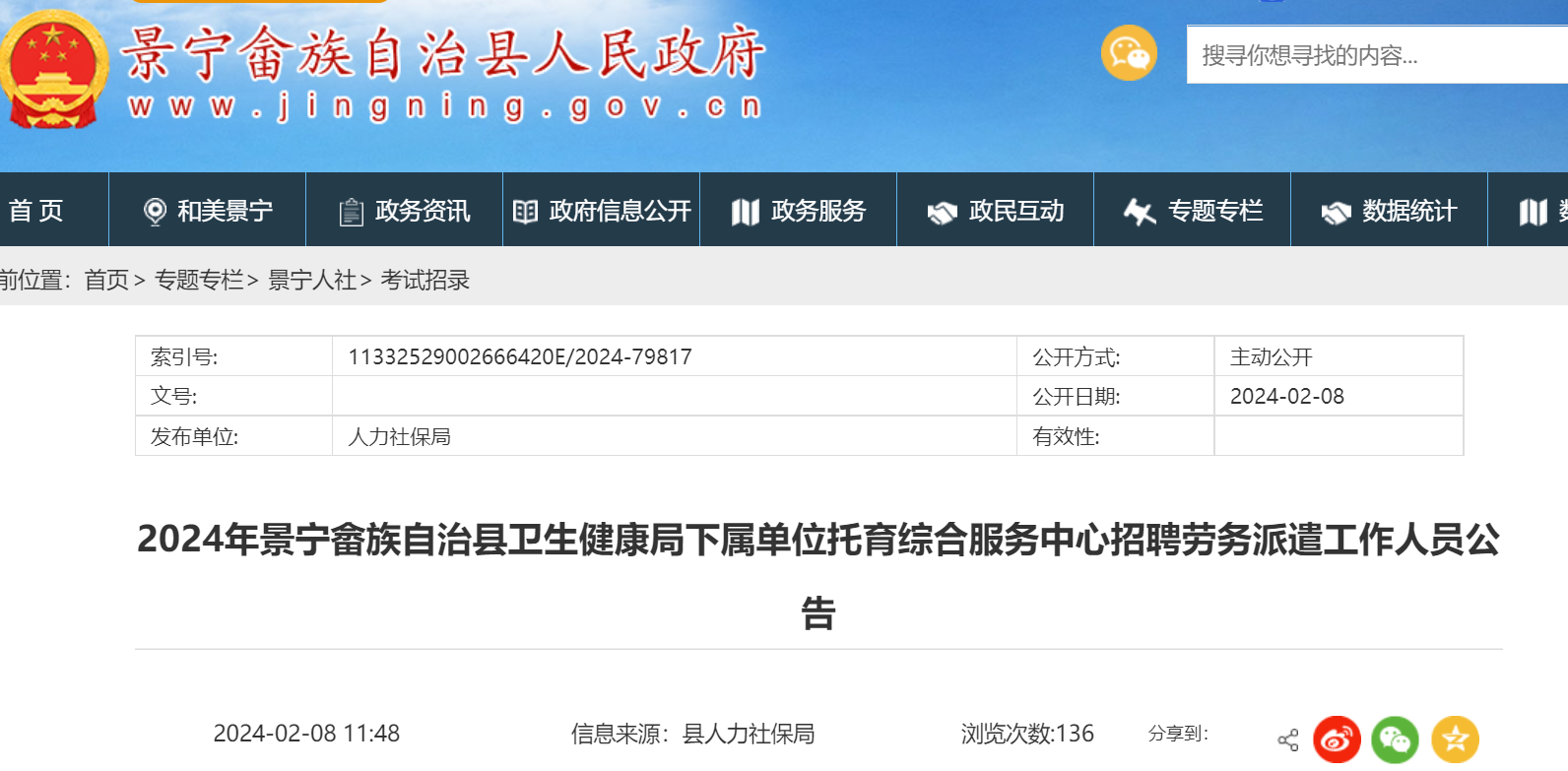Open the 考试招录 breadcrumb link
This screenshot has width=1568, height=771.
pyautogui.click(x=425, y=281)
